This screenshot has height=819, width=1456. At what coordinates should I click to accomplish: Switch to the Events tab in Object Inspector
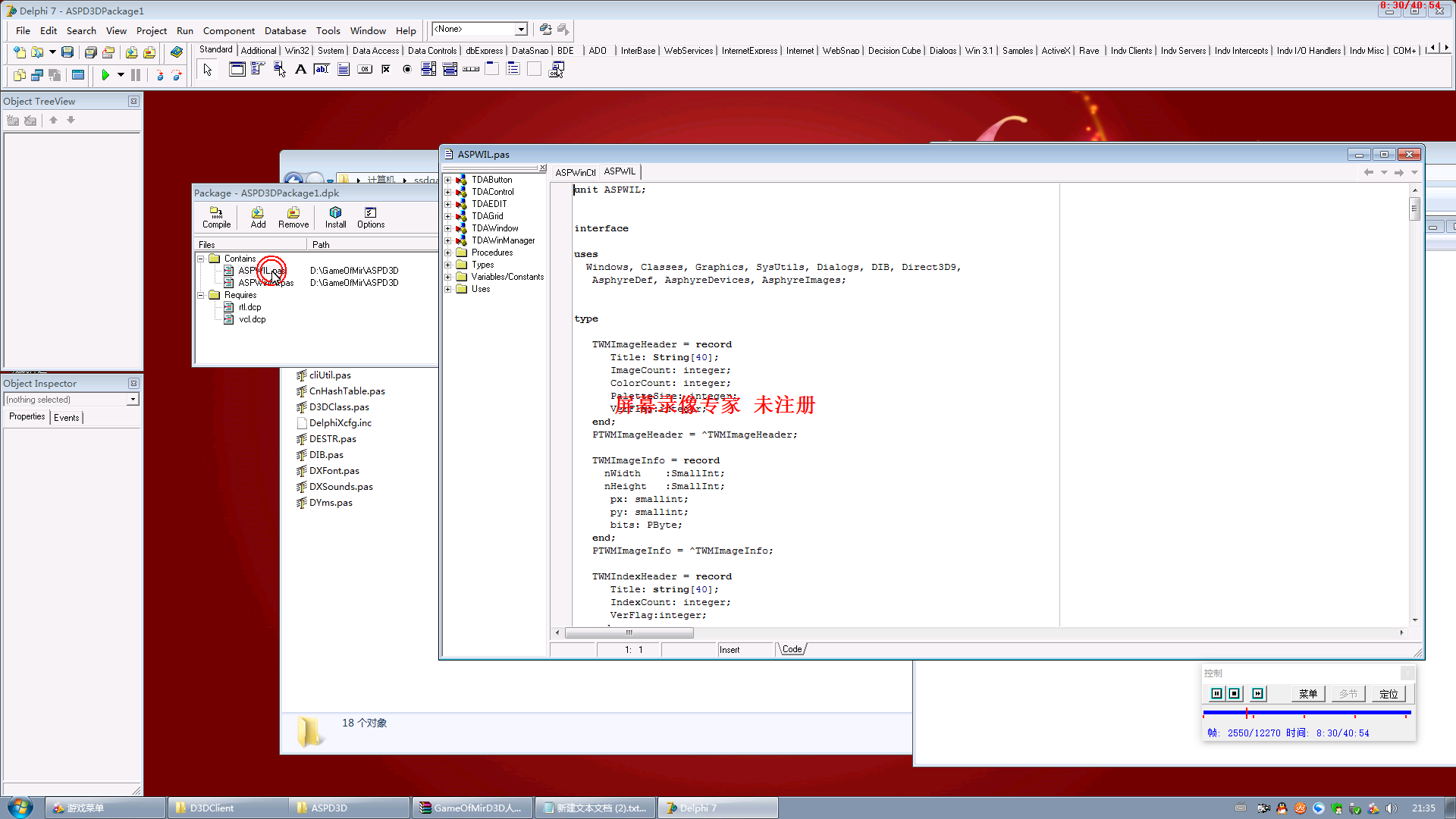click(67, 417)
